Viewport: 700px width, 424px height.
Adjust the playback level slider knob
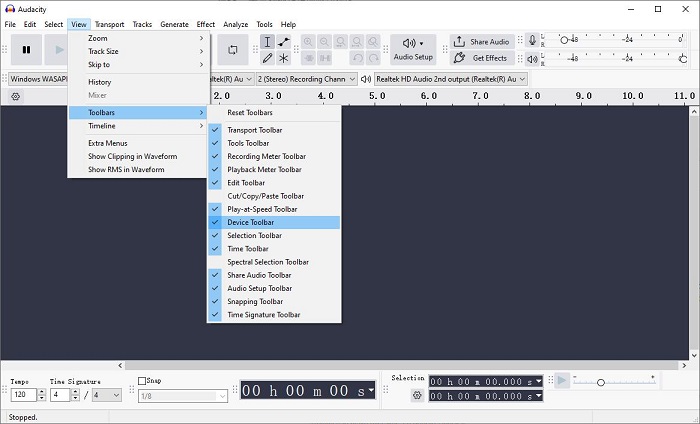pos(683,58)
